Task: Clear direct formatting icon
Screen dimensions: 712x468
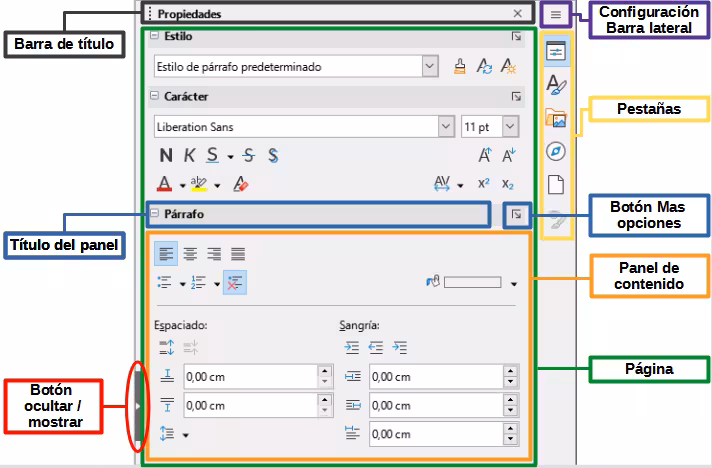Action: 240,184
